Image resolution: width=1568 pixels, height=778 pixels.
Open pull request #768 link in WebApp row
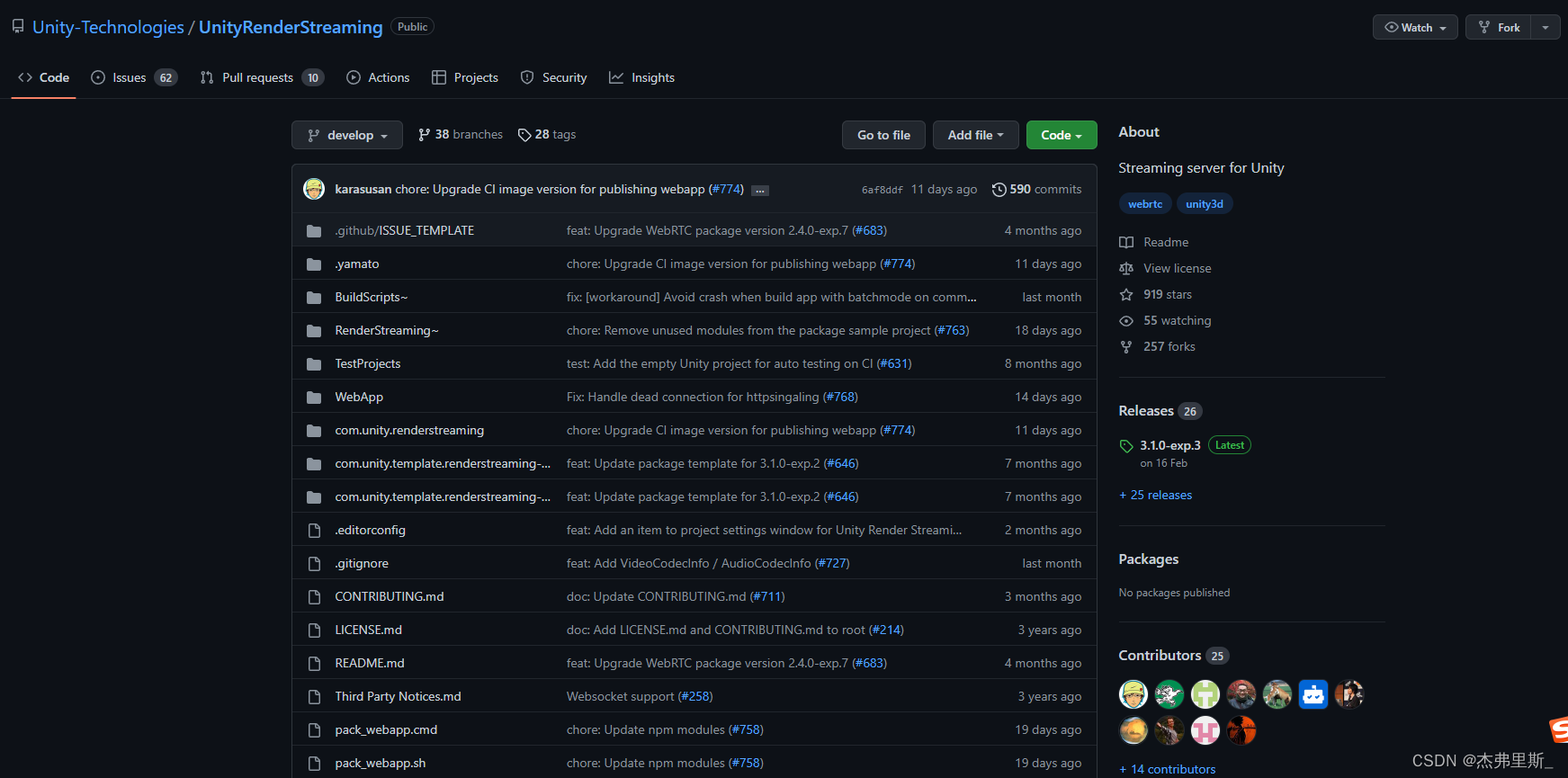(840, 397)
